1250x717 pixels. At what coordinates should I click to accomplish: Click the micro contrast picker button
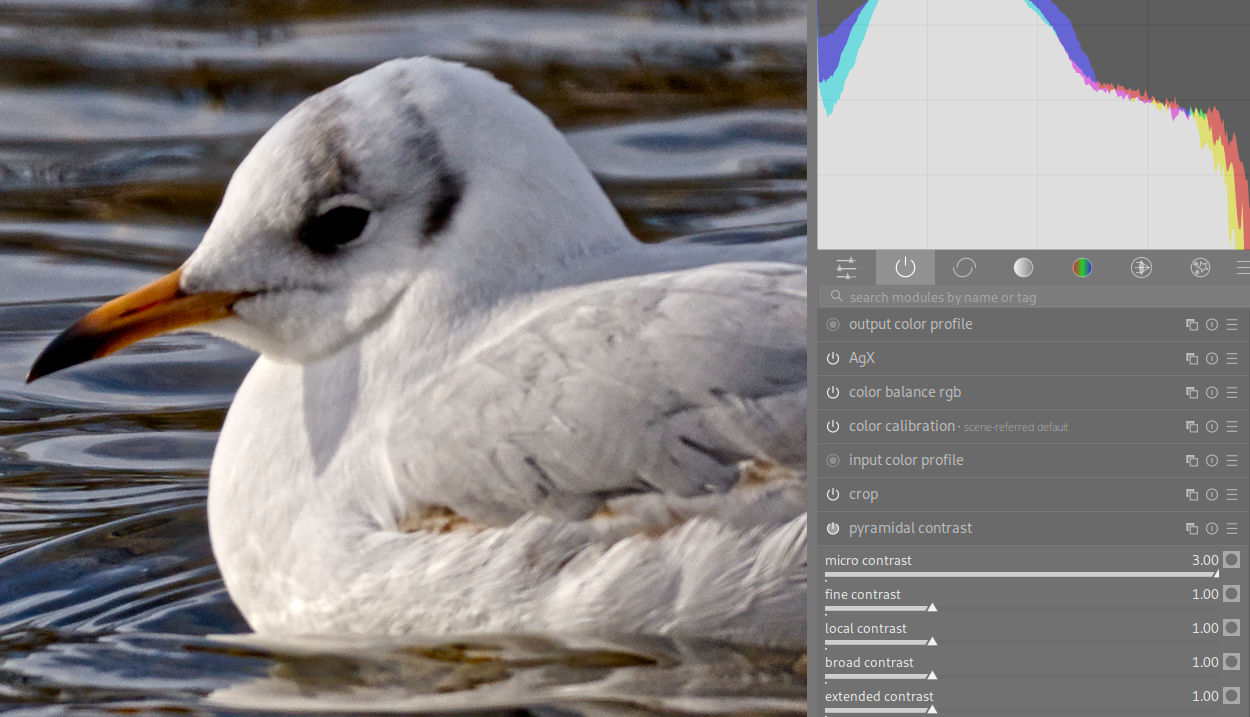1231,560
